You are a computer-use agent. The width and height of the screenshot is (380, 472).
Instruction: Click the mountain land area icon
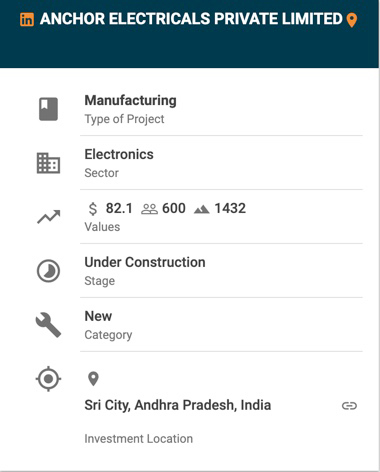click(202, 209)
